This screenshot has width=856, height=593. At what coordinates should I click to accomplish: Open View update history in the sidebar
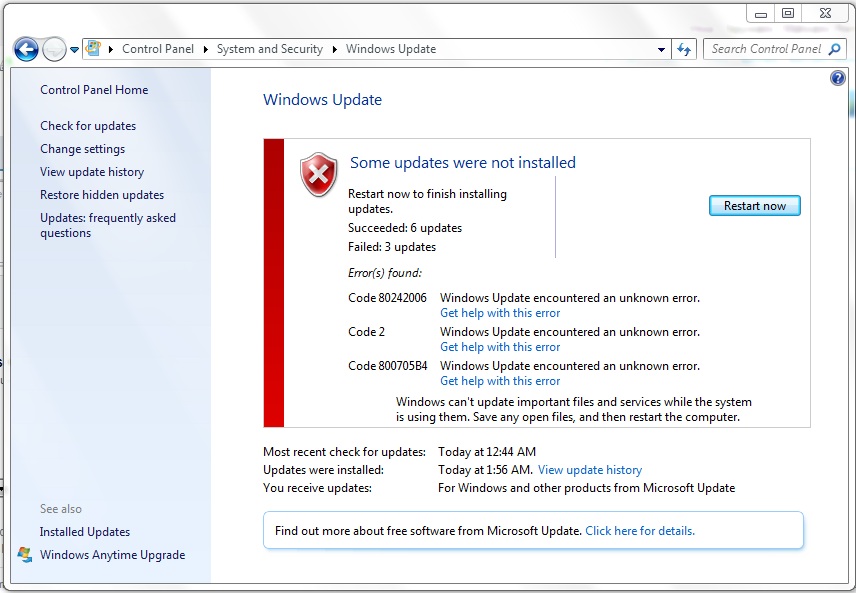click(92, 171)
